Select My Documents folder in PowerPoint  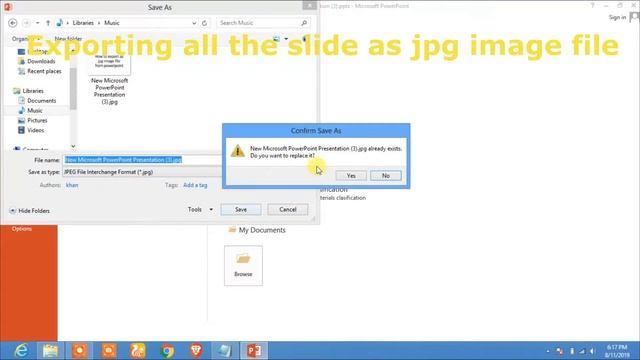point(257,230)
